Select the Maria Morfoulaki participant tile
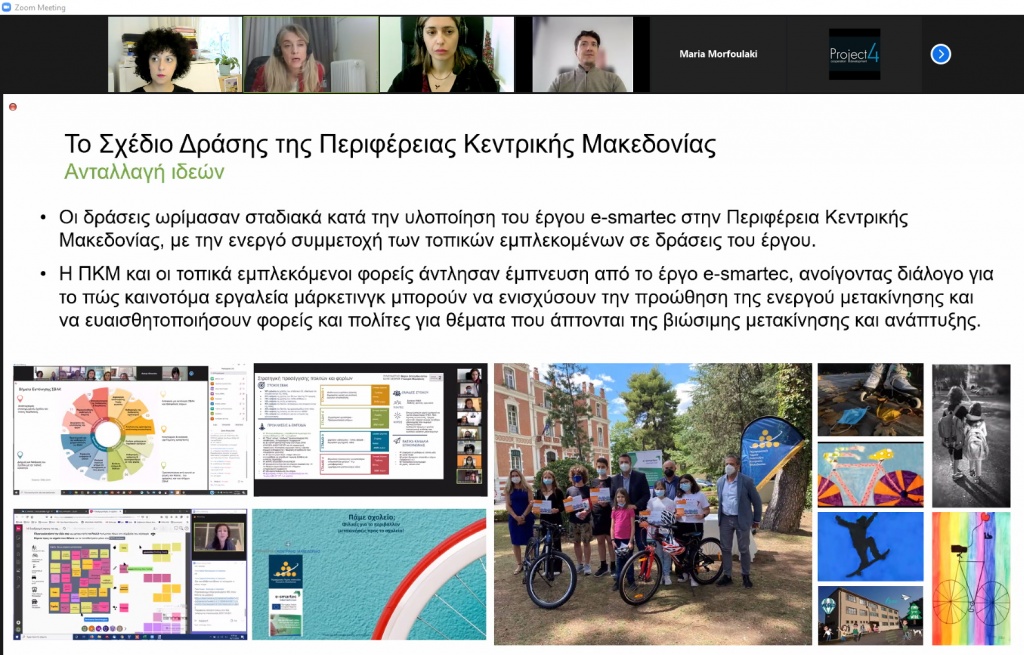The width and height of the screenshot is (1024, 655). (718, 54)
